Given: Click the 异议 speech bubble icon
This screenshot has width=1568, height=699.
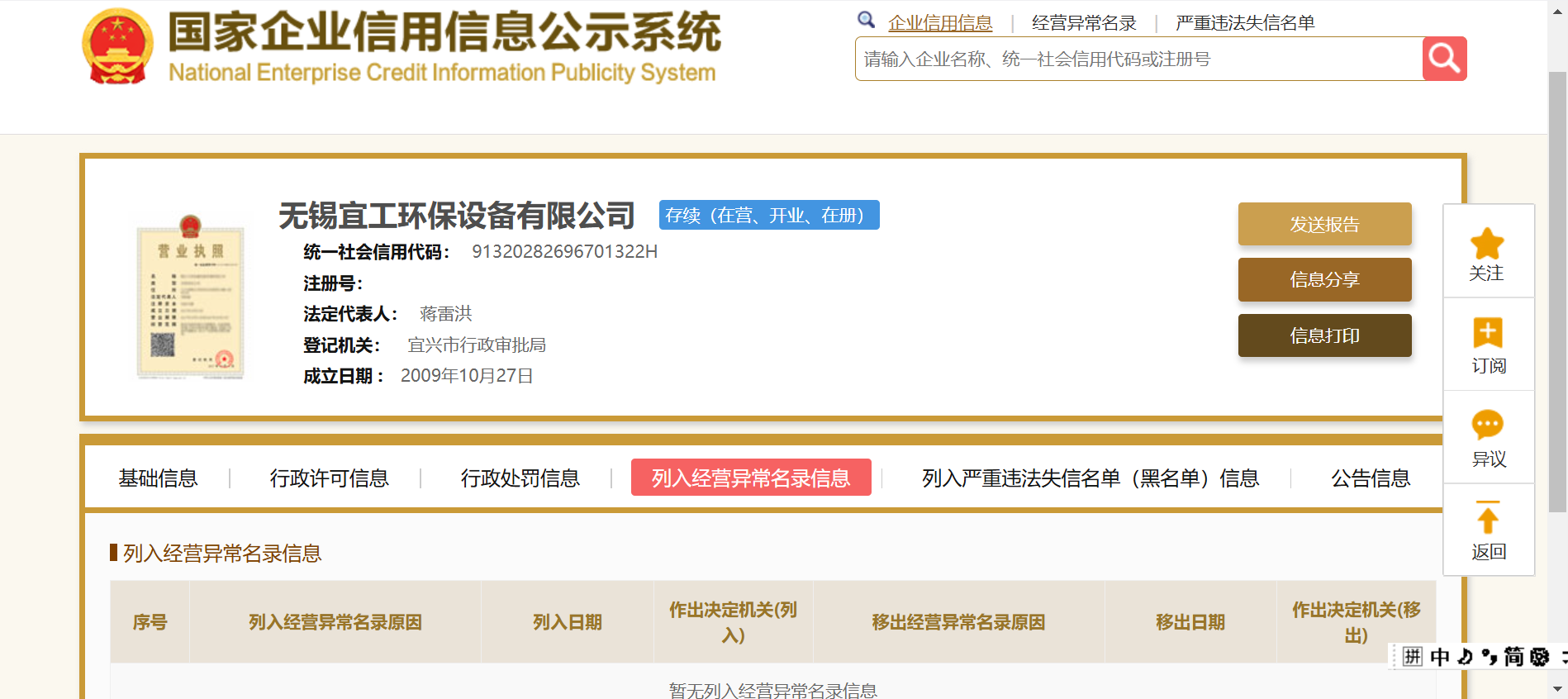Looking at the screenshot, I should (1488, 425).
